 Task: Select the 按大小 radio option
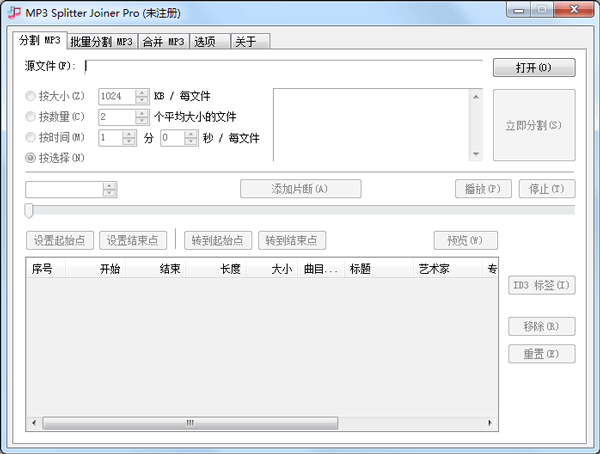(x=31, y=97)
